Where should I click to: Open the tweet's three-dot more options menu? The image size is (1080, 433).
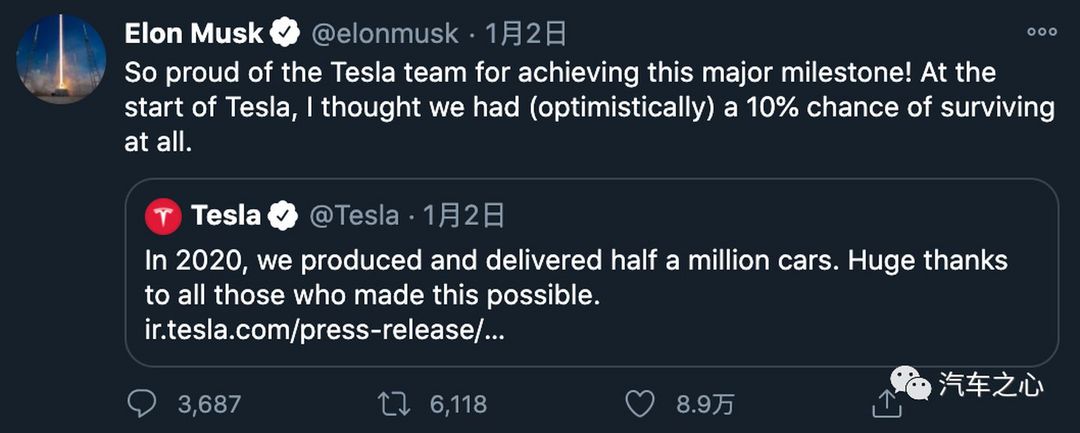[x=1041, y=32]
